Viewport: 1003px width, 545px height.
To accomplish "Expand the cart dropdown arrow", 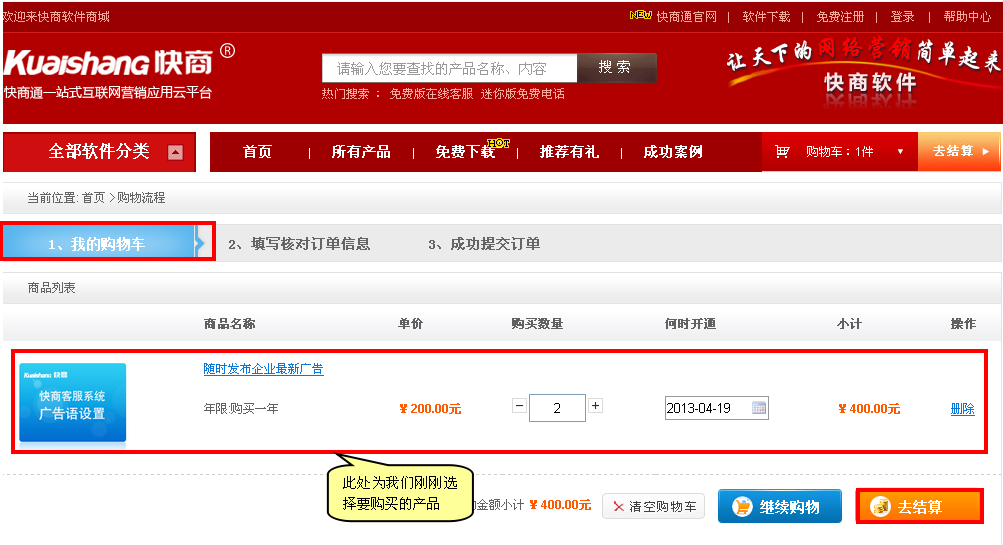I will coord(900,152).
